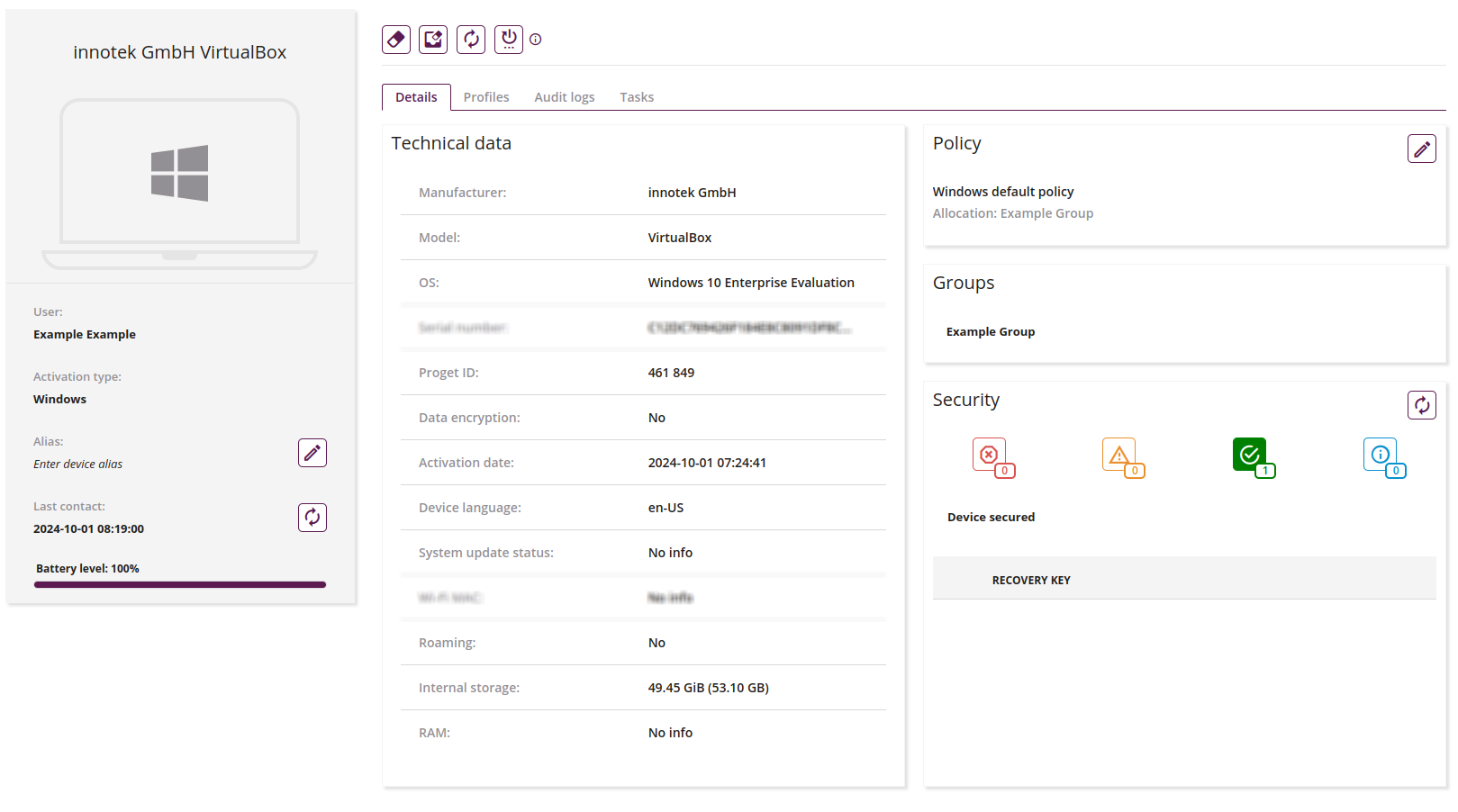Click the Windows default policy name
The height and width of the screenshot is (812, 1458).
tap(1003, 192)
